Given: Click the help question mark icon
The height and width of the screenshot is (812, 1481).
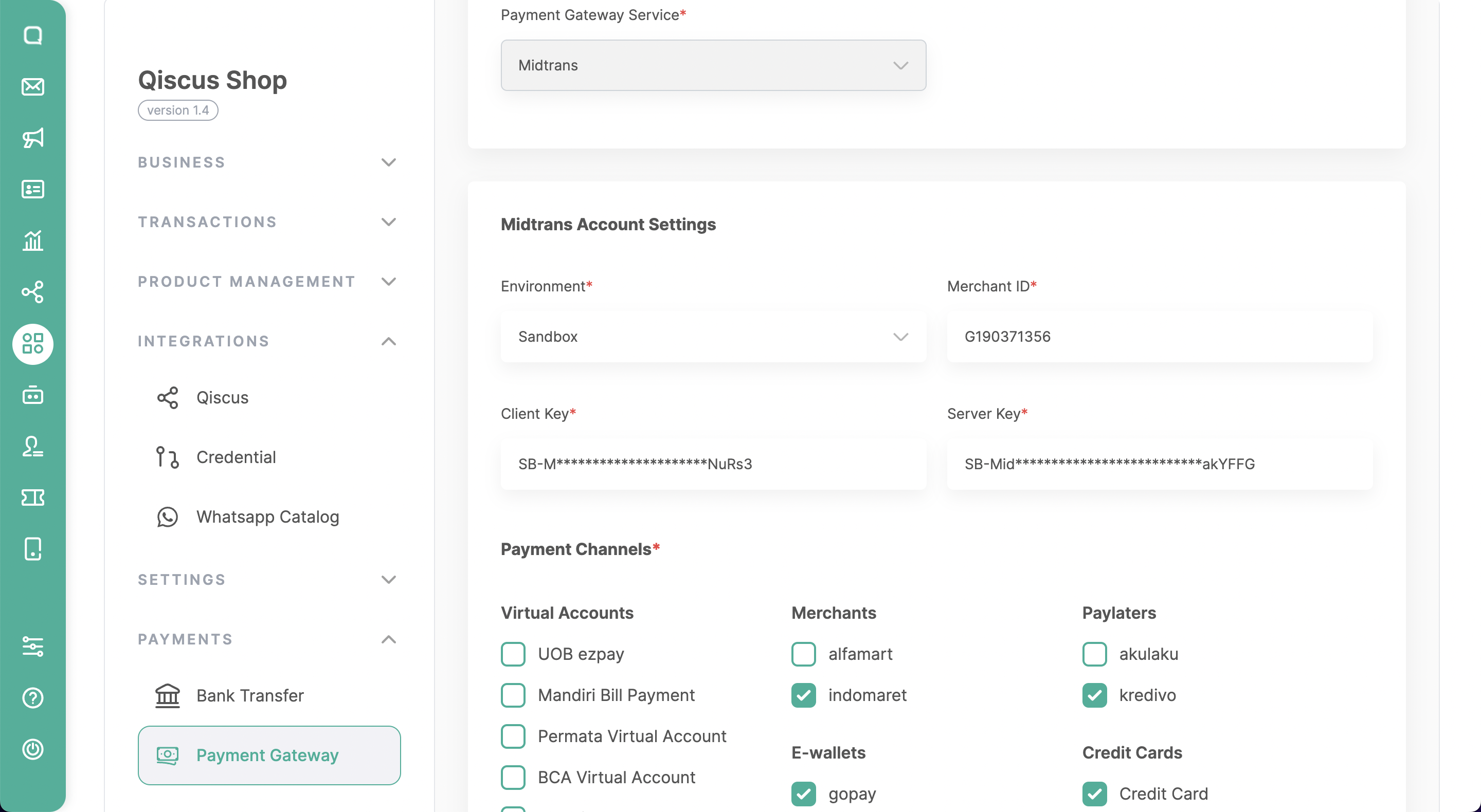Looking at the screenshot, I should click(x=33, y=697).
